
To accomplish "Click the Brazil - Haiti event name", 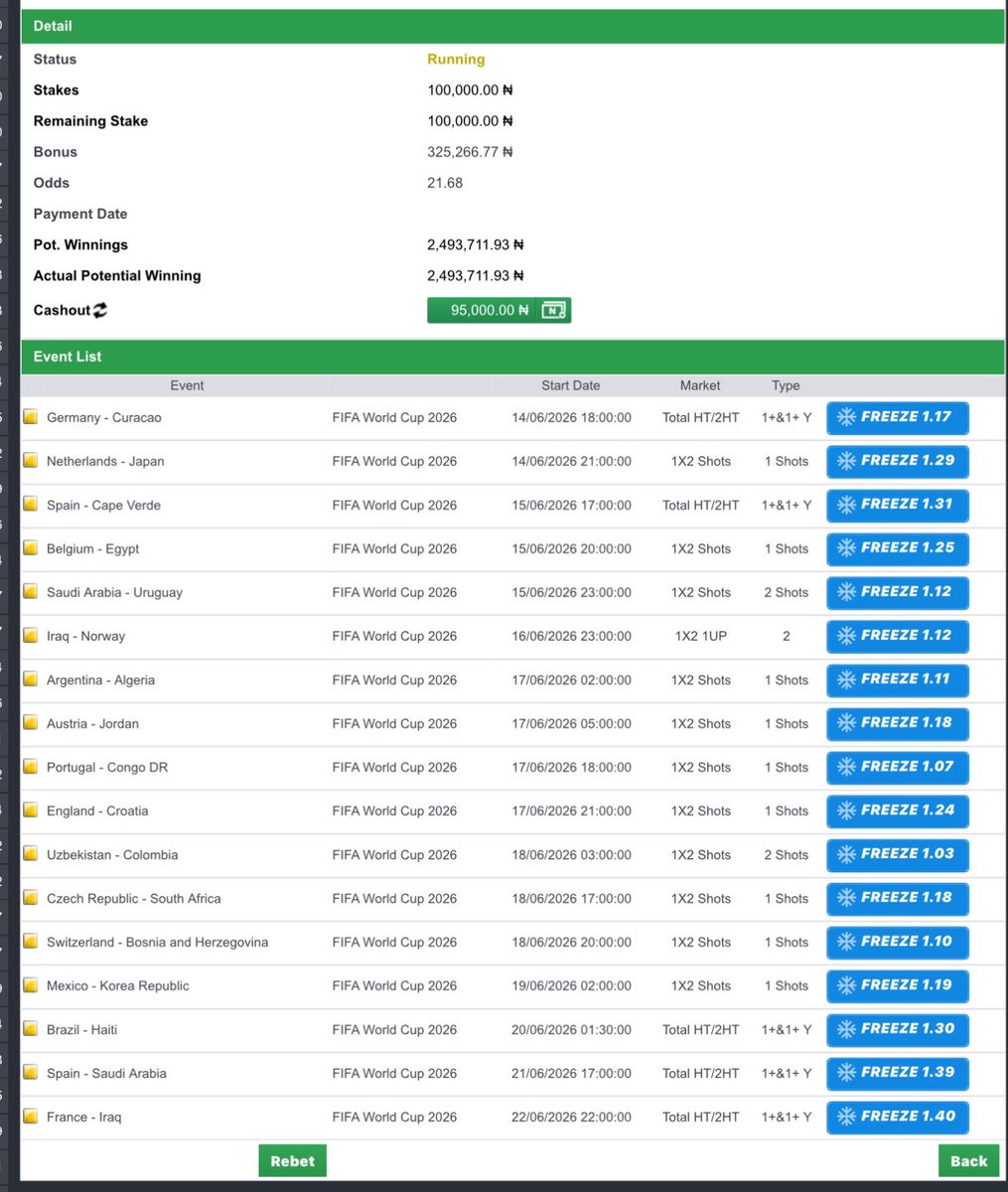I will pyautogui.click(x=82, y=1029).
